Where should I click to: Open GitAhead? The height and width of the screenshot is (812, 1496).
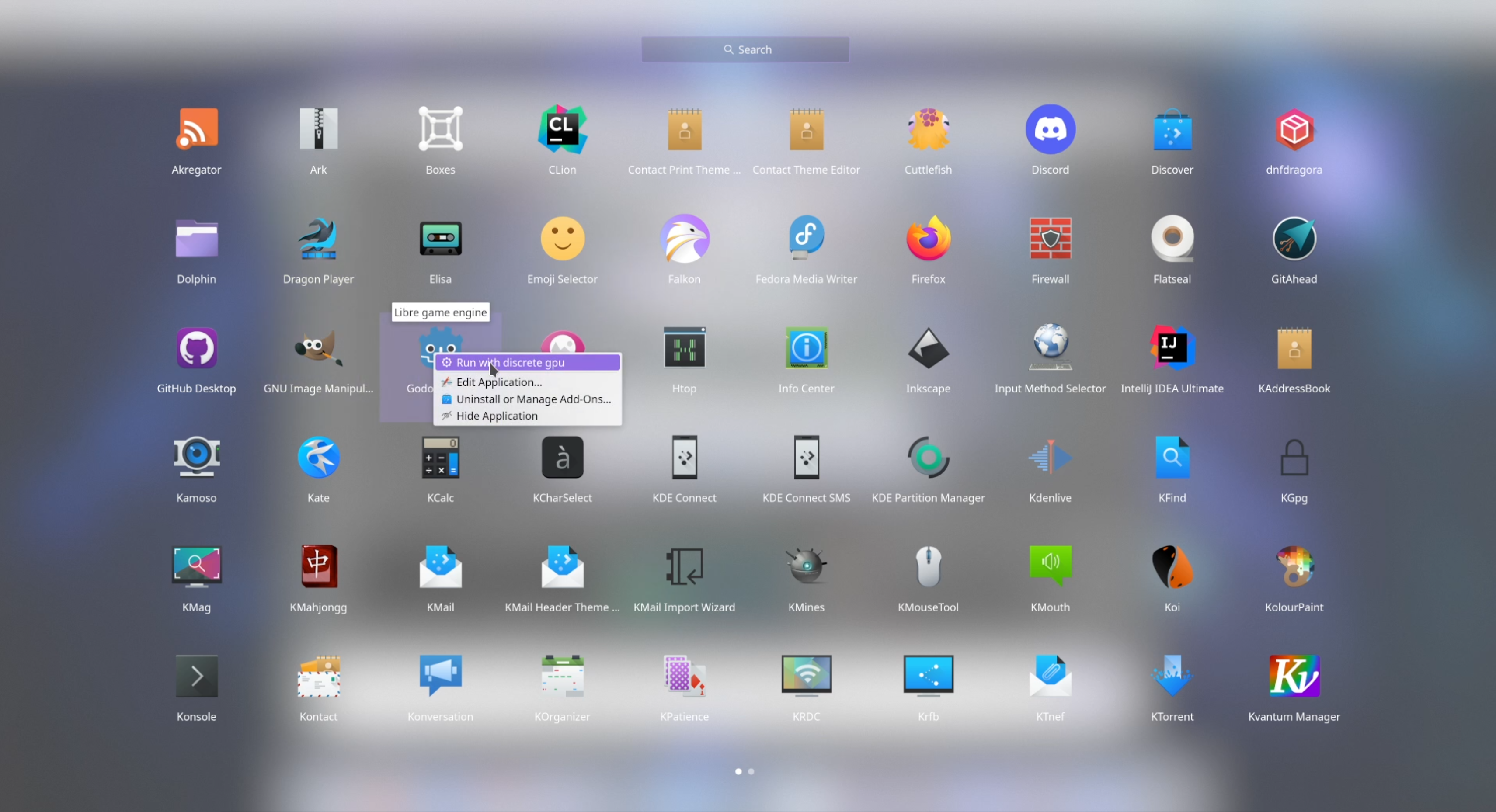coord(1294,239)
